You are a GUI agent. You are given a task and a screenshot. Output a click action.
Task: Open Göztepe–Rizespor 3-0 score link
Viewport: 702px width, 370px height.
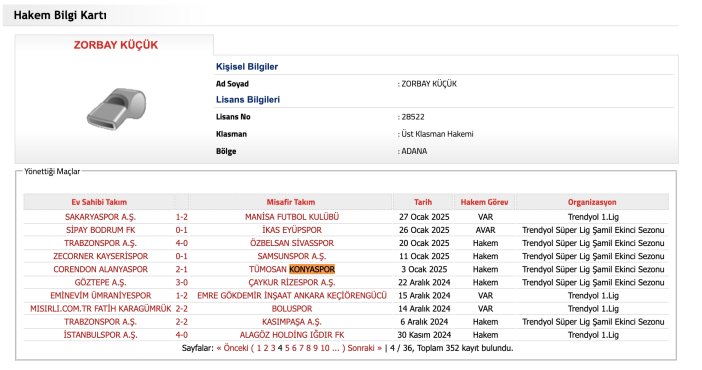tap(181, 282)
